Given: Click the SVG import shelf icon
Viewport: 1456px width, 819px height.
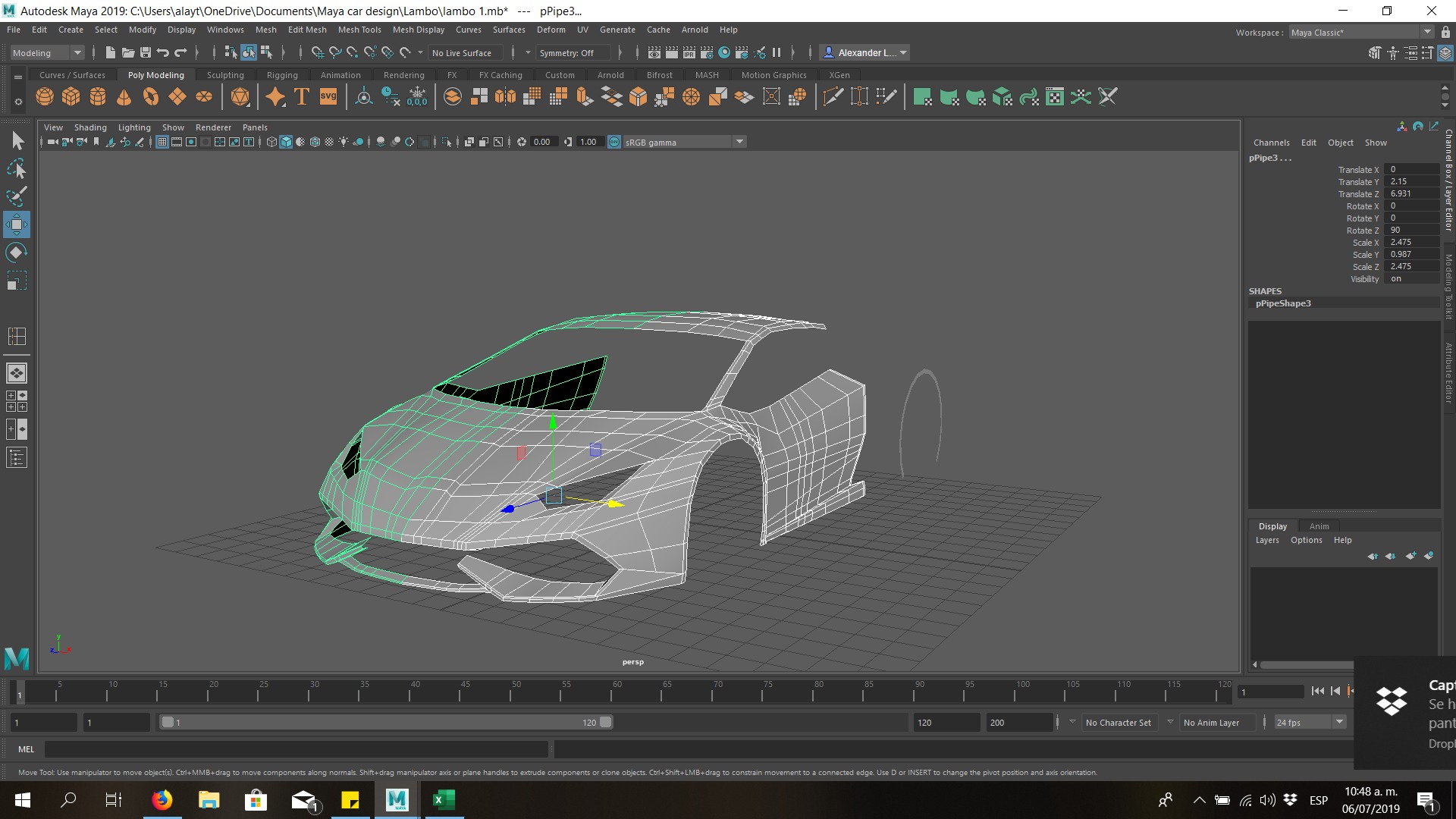Looking at the screenshot, I should pos(328,97).
